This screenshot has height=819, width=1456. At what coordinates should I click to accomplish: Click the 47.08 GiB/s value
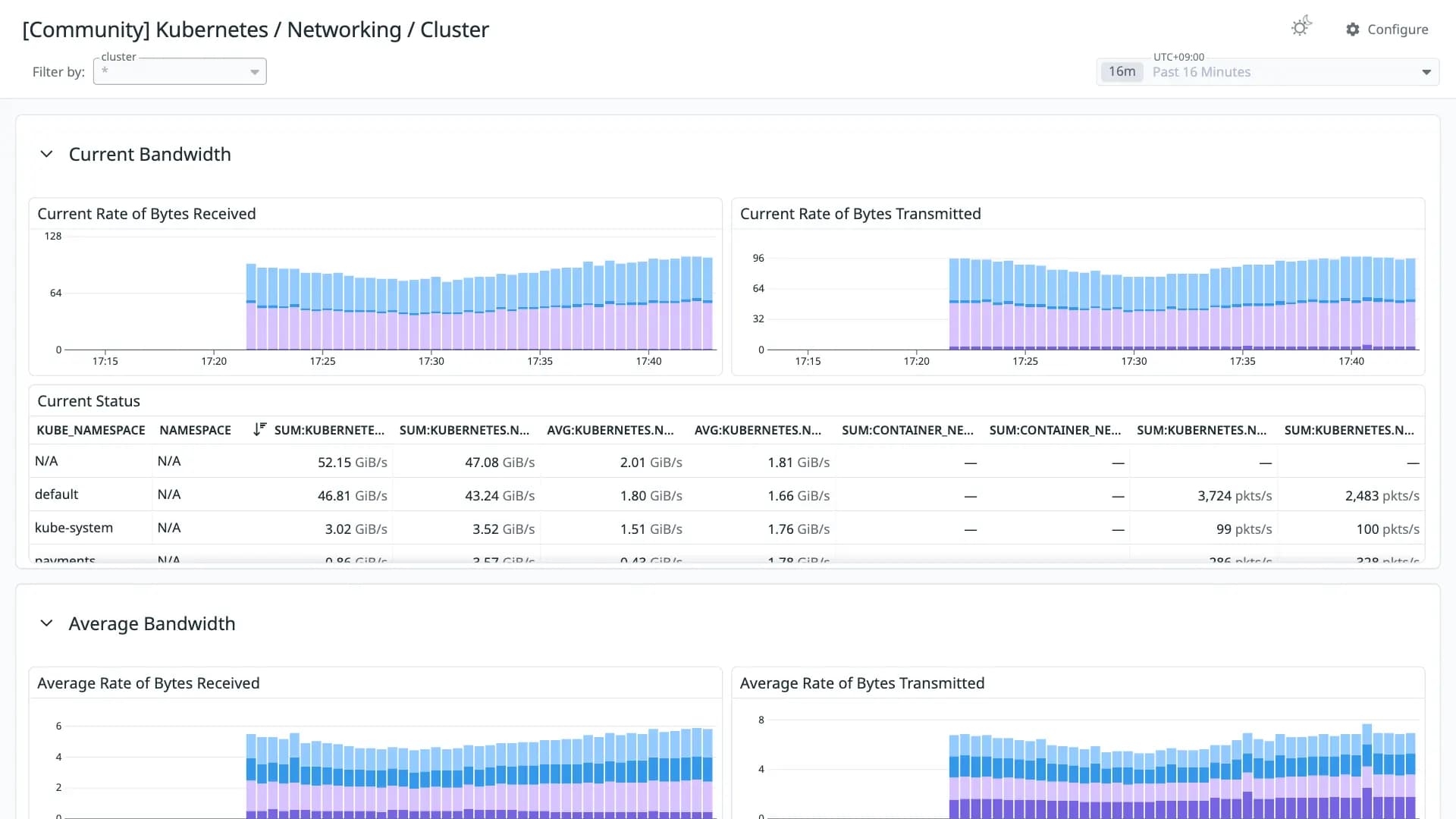coord(500,462)
